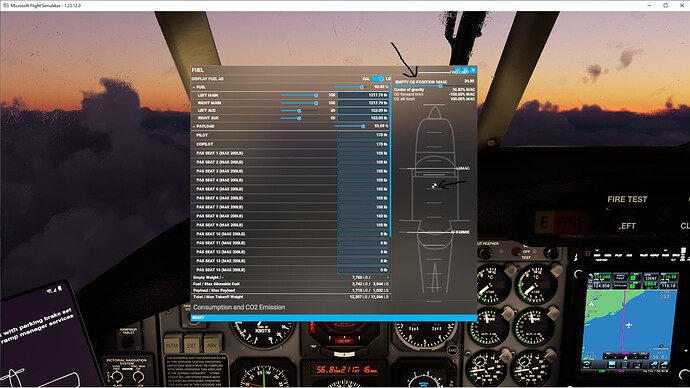Click the FIRE TEST cockpit label
The height and width of the screenshot is (388, 690).
coord(627,199)
